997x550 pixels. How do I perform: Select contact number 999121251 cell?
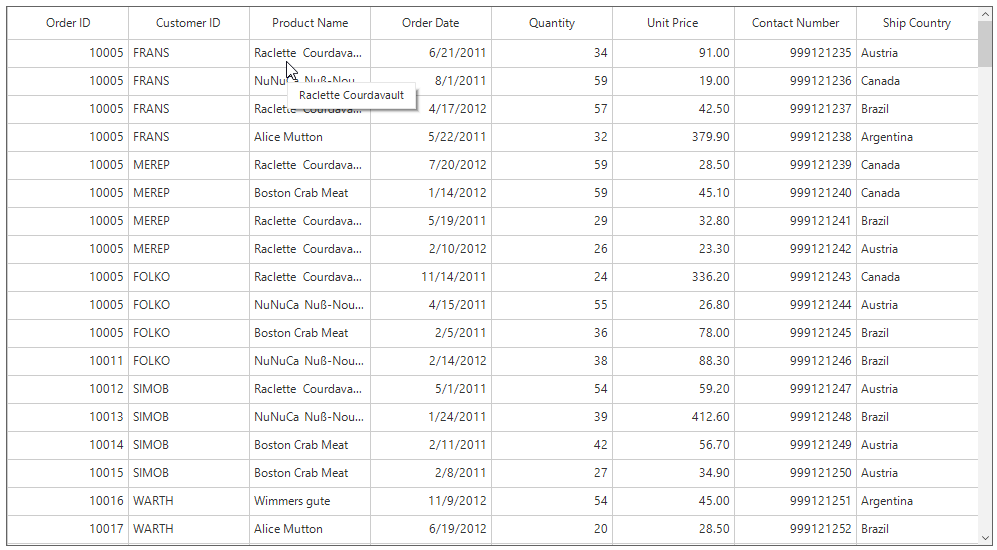coord(795,501)
